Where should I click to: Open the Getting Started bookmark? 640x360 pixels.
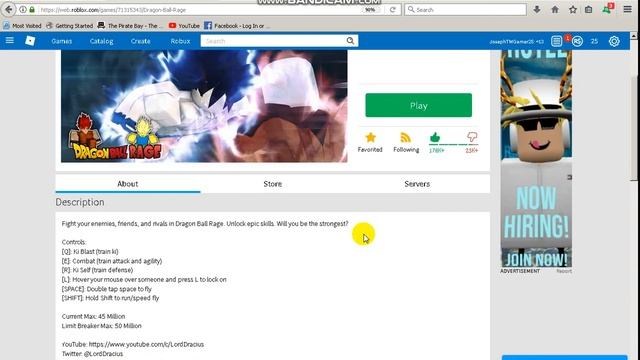click(x=69, y=26)
